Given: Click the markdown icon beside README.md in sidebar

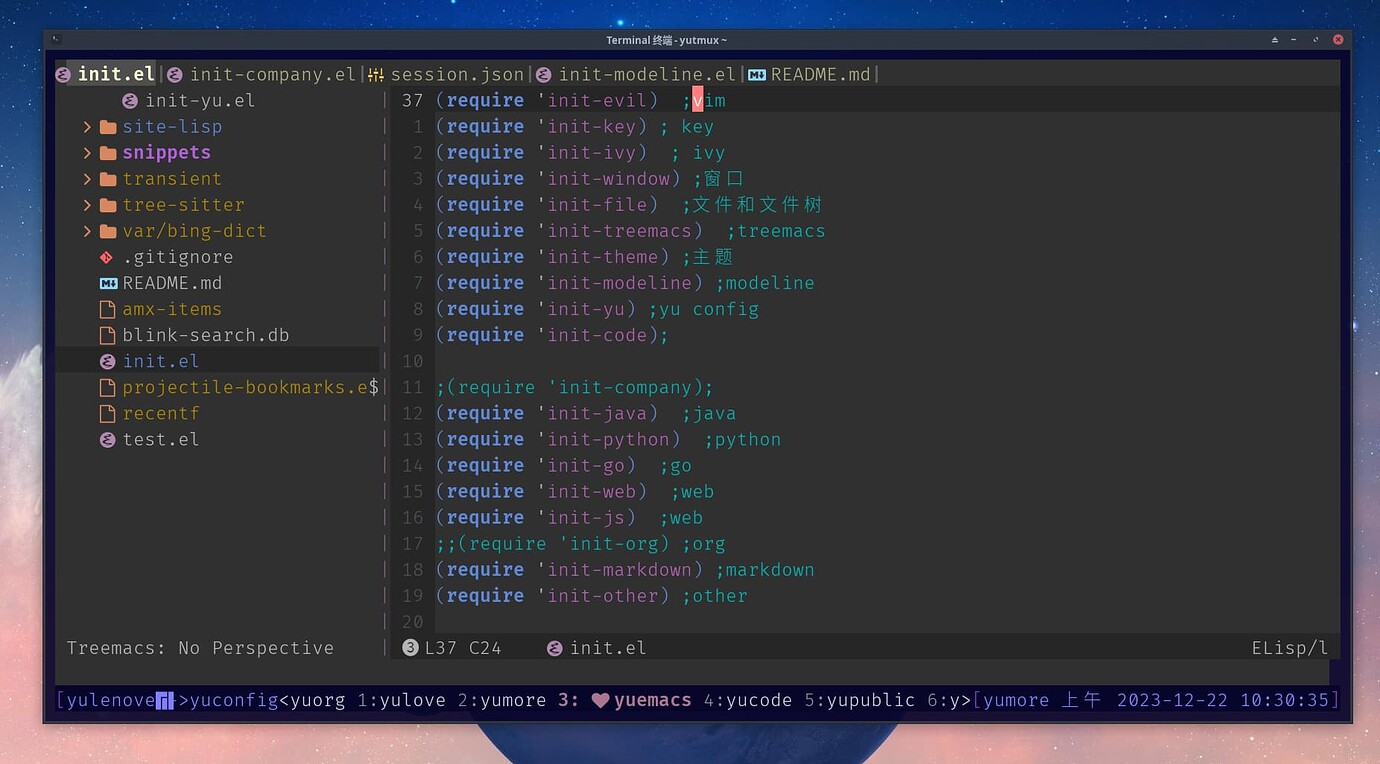Looking at the screenshot, I should pos(107,283).
